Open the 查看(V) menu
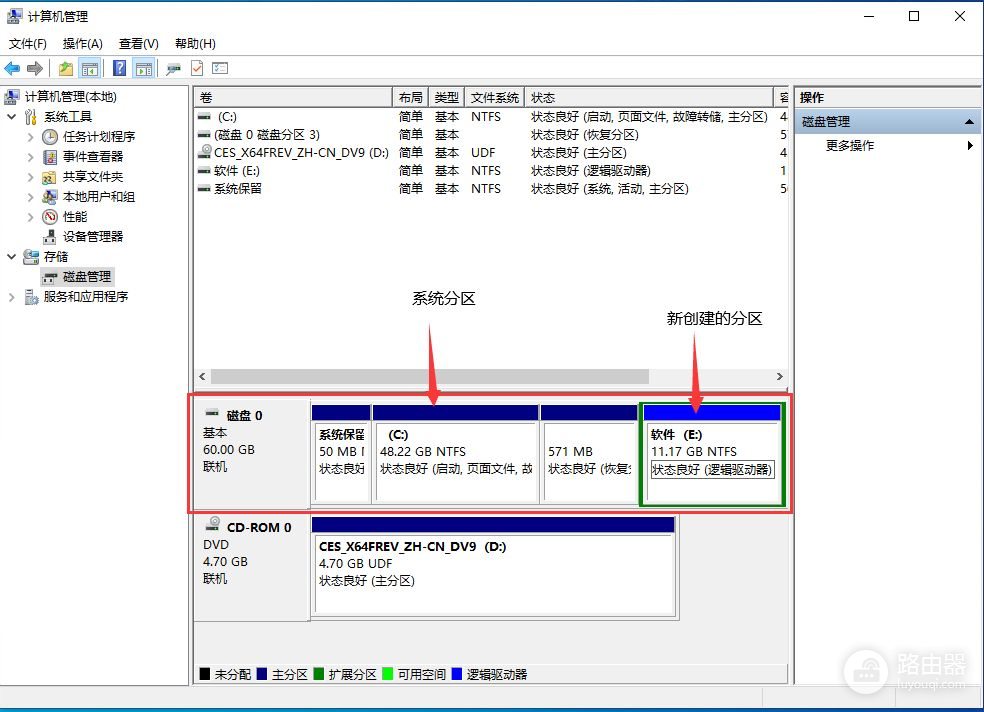Image resolution: width=984 pixels, height=712 pixels. (x=138, y=44)
